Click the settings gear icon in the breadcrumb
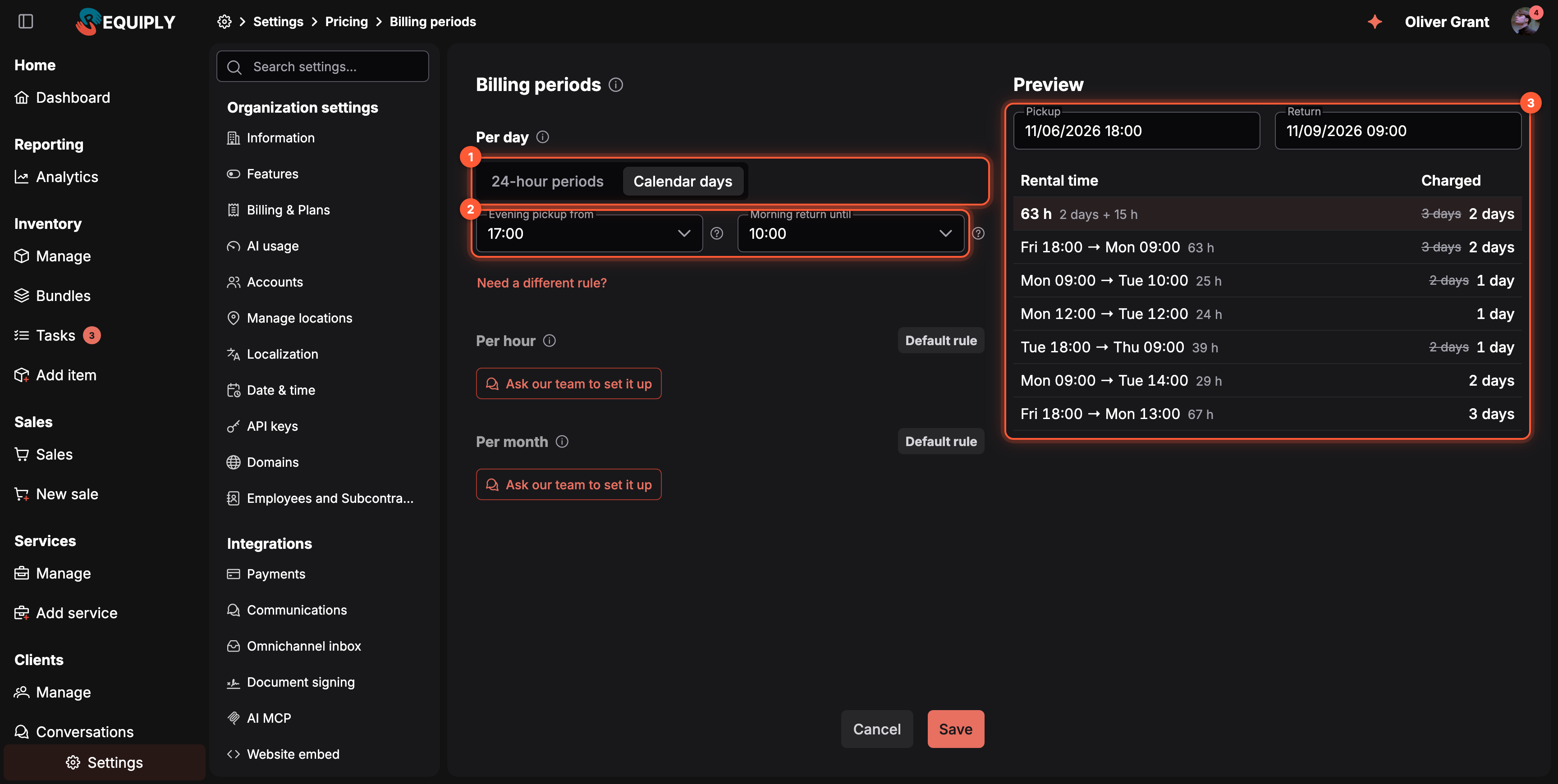This screenshot has width=1558, height=784. [225, 22]
